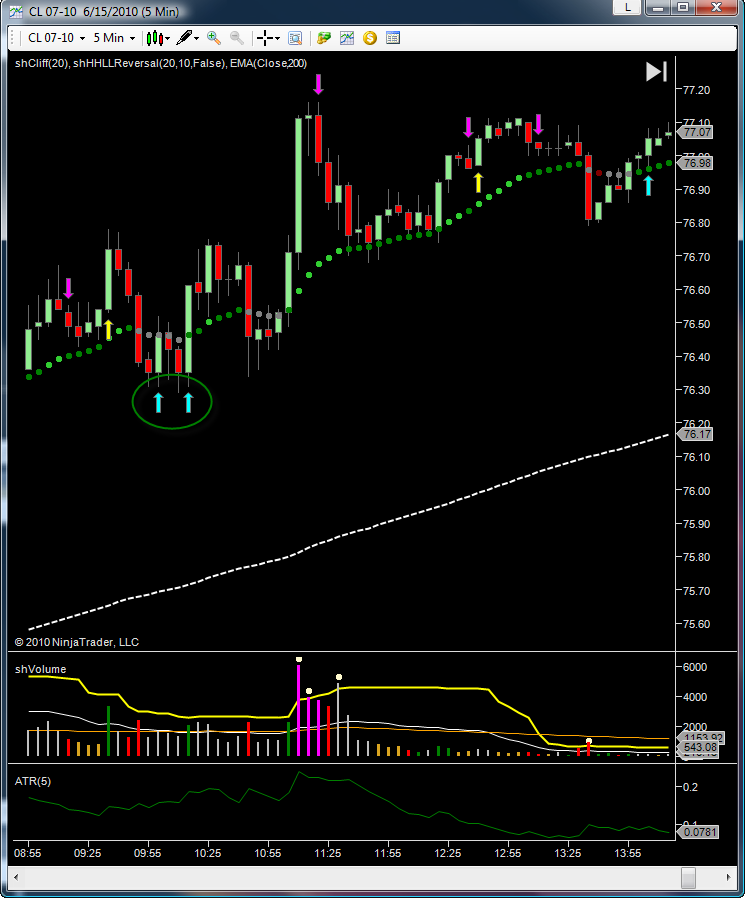745x898 pixels.
Task: Click the © 2010 NinjaTrader, LLC text
Action: tap(77, 642)
